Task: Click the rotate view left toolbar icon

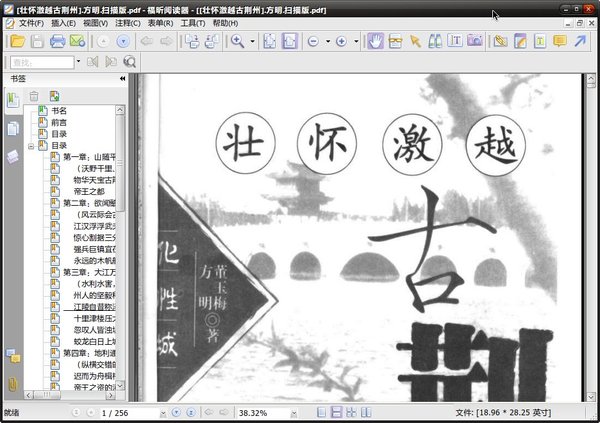Action: click(192, 41)
